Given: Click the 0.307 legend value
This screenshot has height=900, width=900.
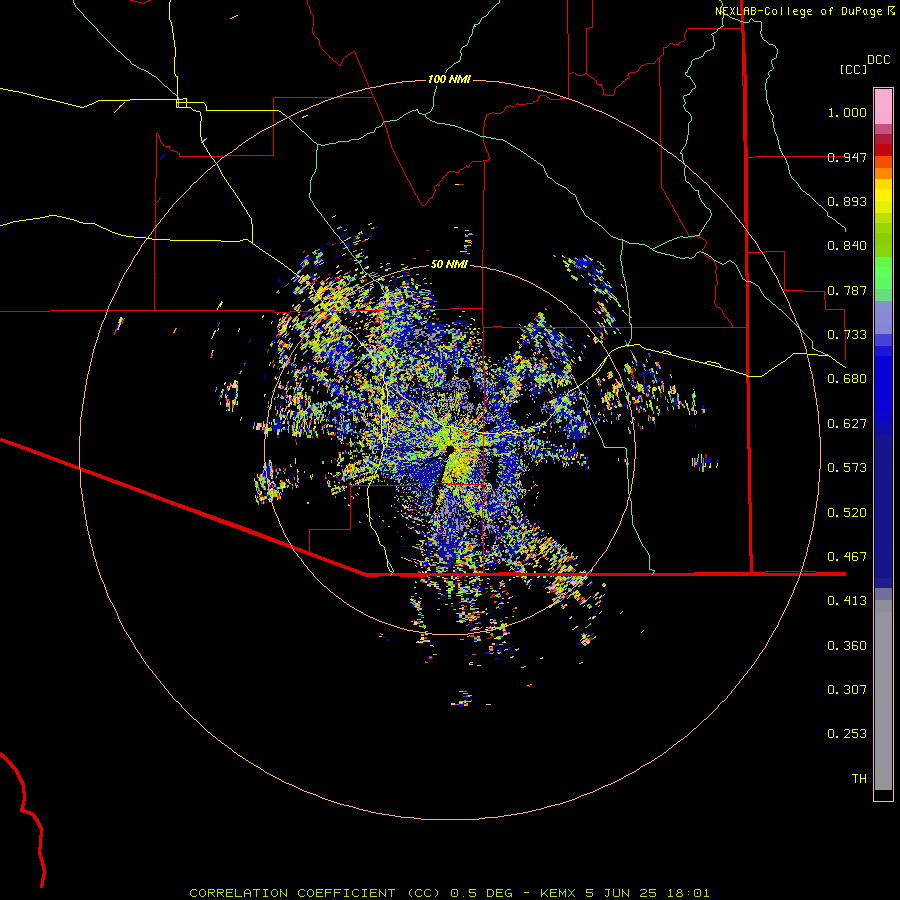Looking at the screenshot, I should coord(847,690).
